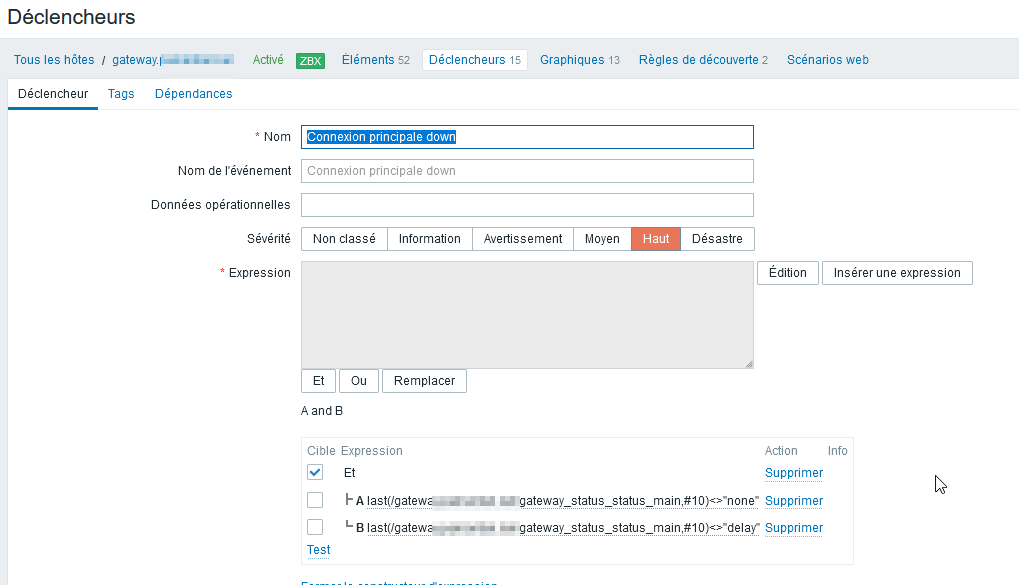Check the top-level 'Et' expression checkbox

[315, 473]
